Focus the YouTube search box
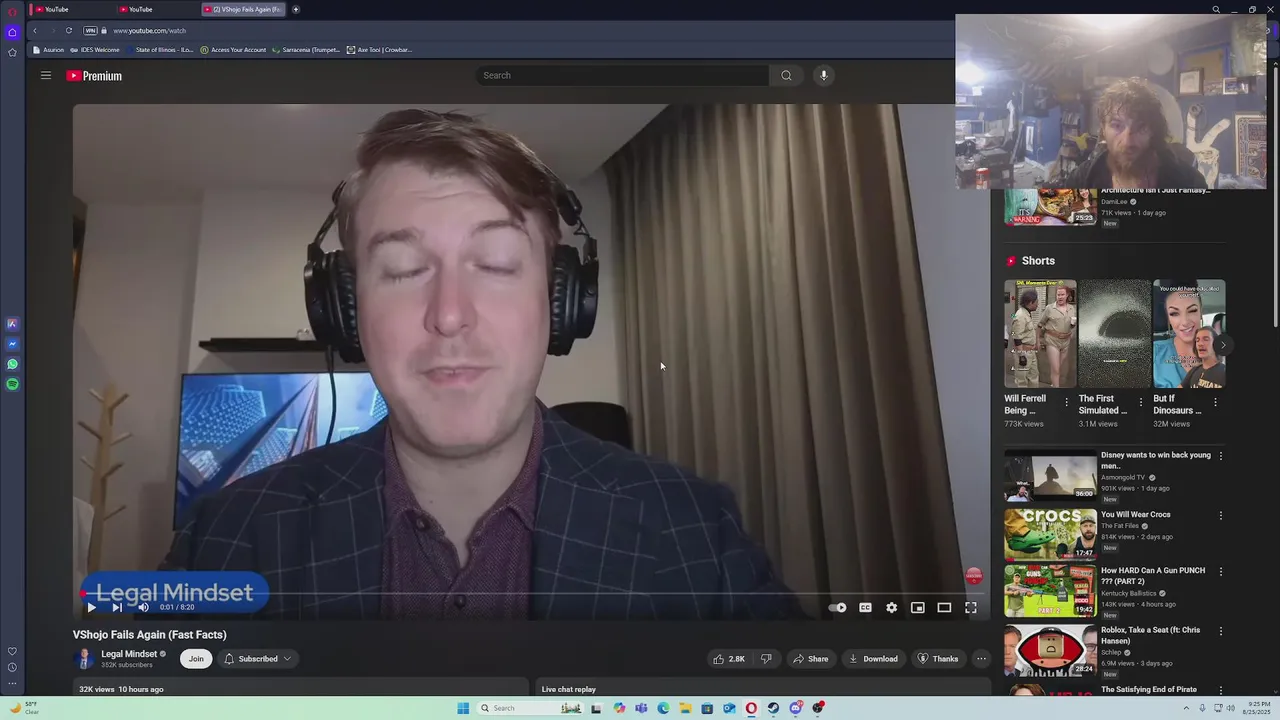Viewport: 1280px width, 720px height. [x=622, y=75]
